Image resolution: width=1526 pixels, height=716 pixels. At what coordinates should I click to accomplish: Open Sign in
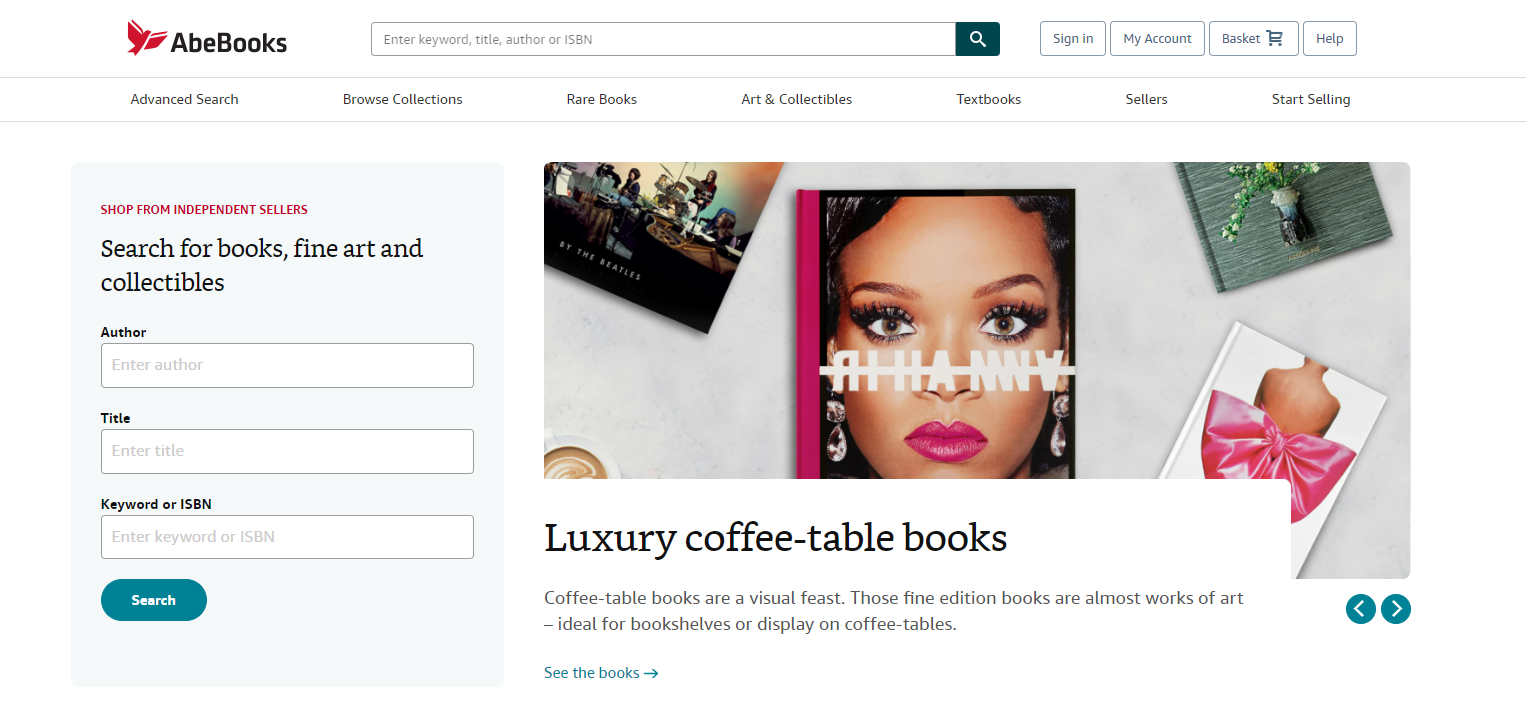pos(1072,38)
